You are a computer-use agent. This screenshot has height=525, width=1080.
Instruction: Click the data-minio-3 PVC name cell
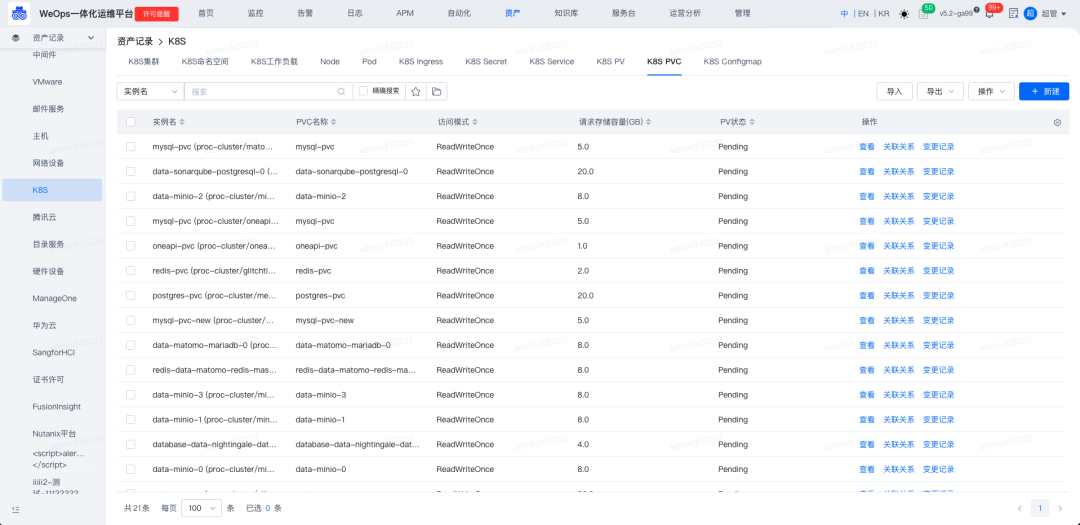point(320,395)
